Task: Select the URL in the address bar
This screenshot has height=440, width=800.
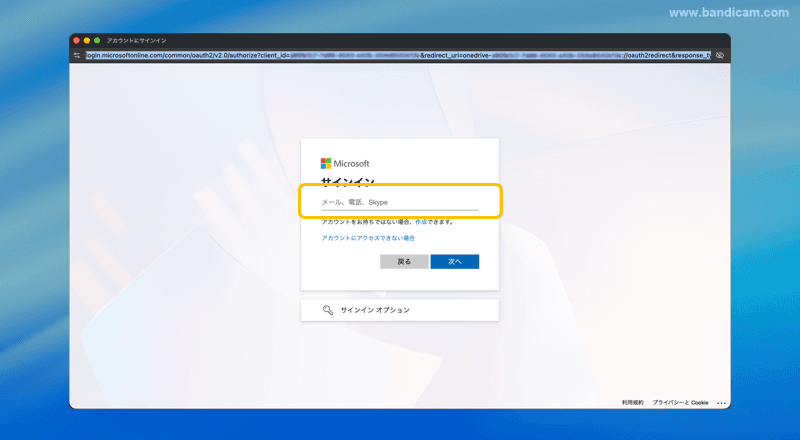Action: (x=398, y=55)
